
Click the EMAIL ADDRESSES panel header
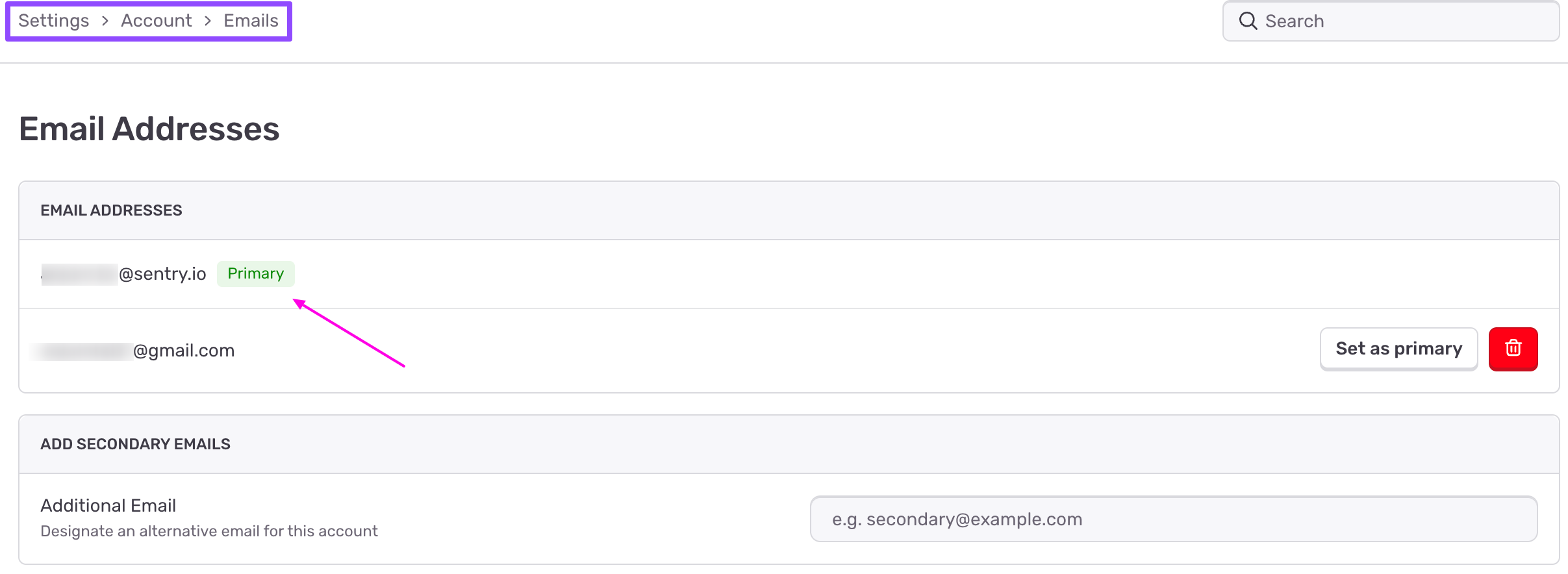tap(111, 210)
